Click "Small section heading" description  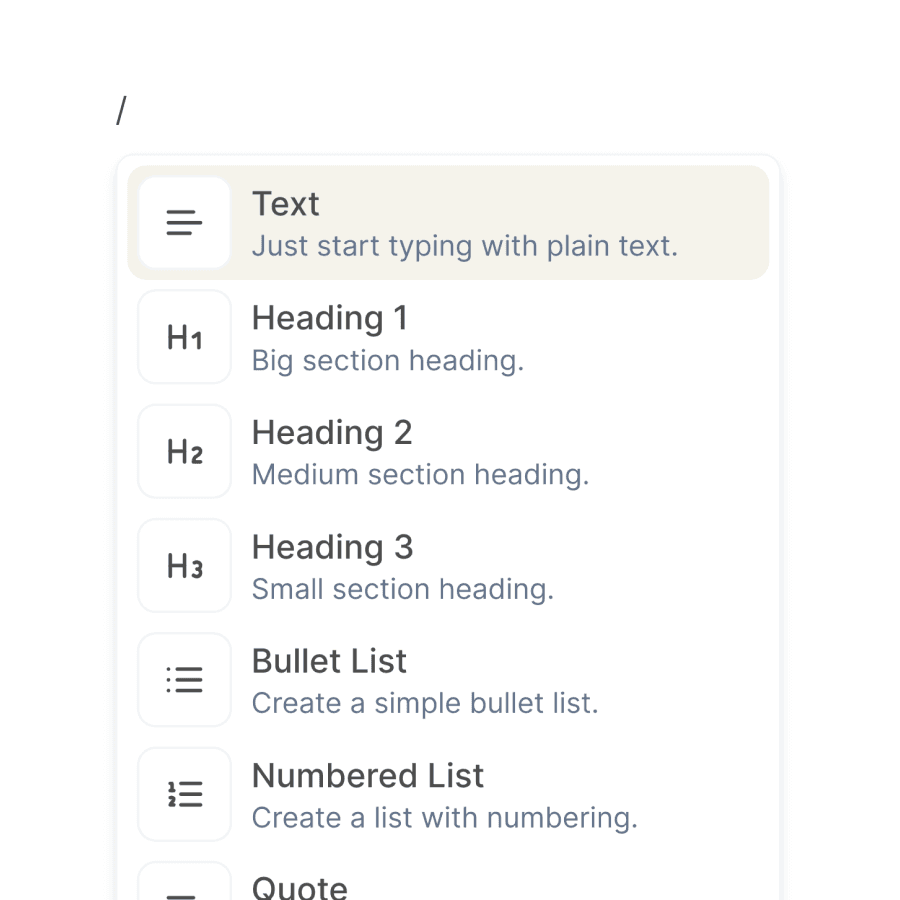[402, 589]
